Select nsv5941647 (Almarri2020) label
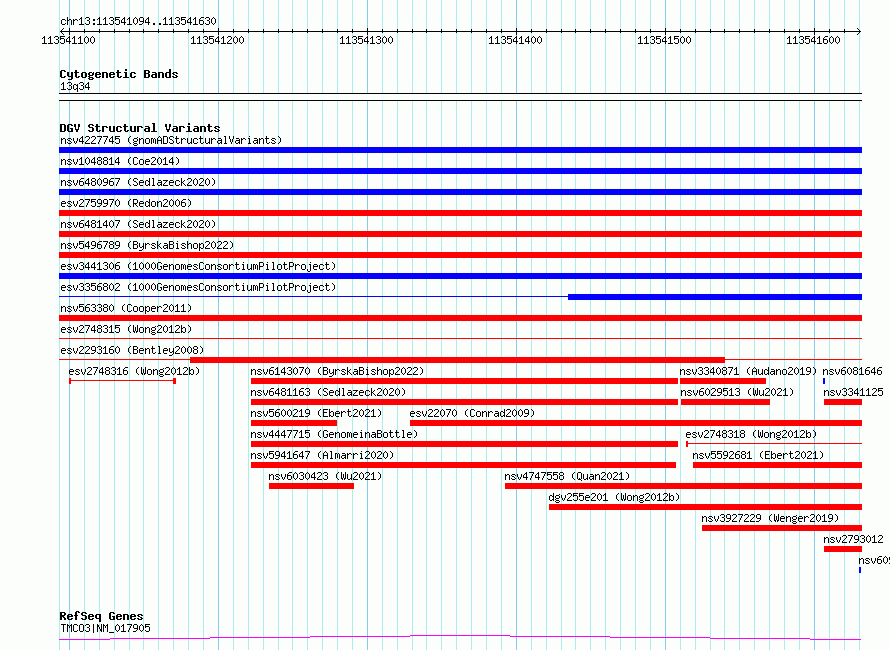 coord(322,455)
